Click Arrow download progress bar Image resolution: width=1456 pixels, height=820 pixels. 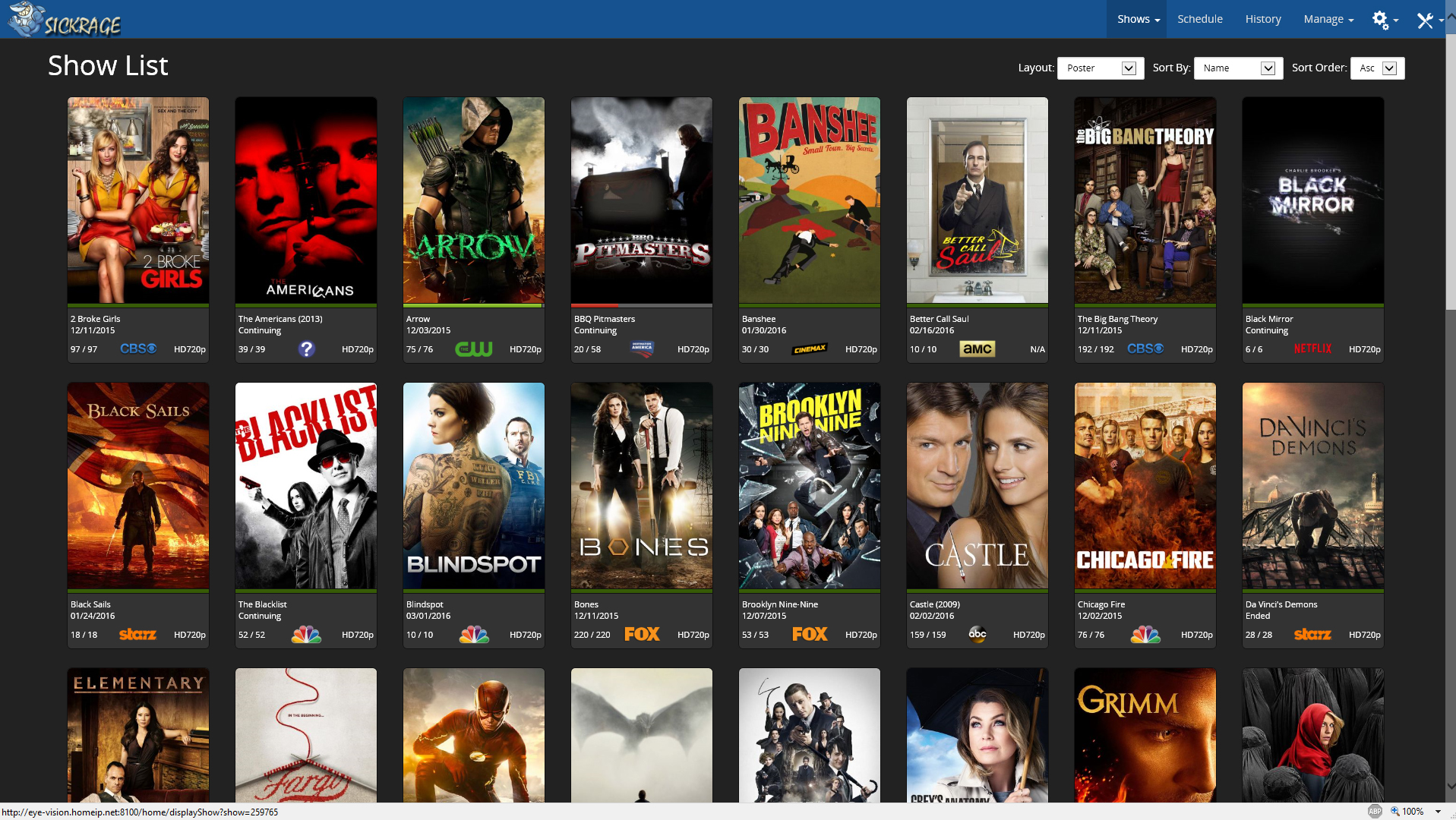(x=474, y=305)
